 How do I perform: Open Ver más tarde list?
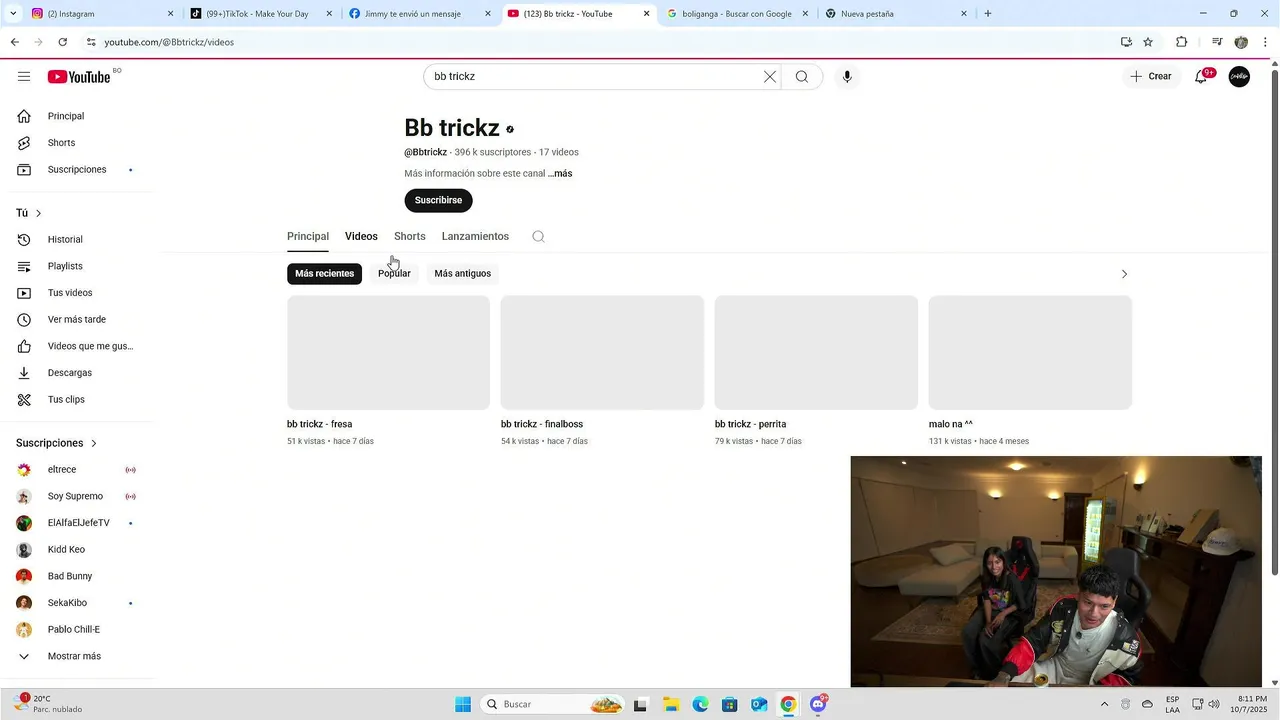click(78, 320)
